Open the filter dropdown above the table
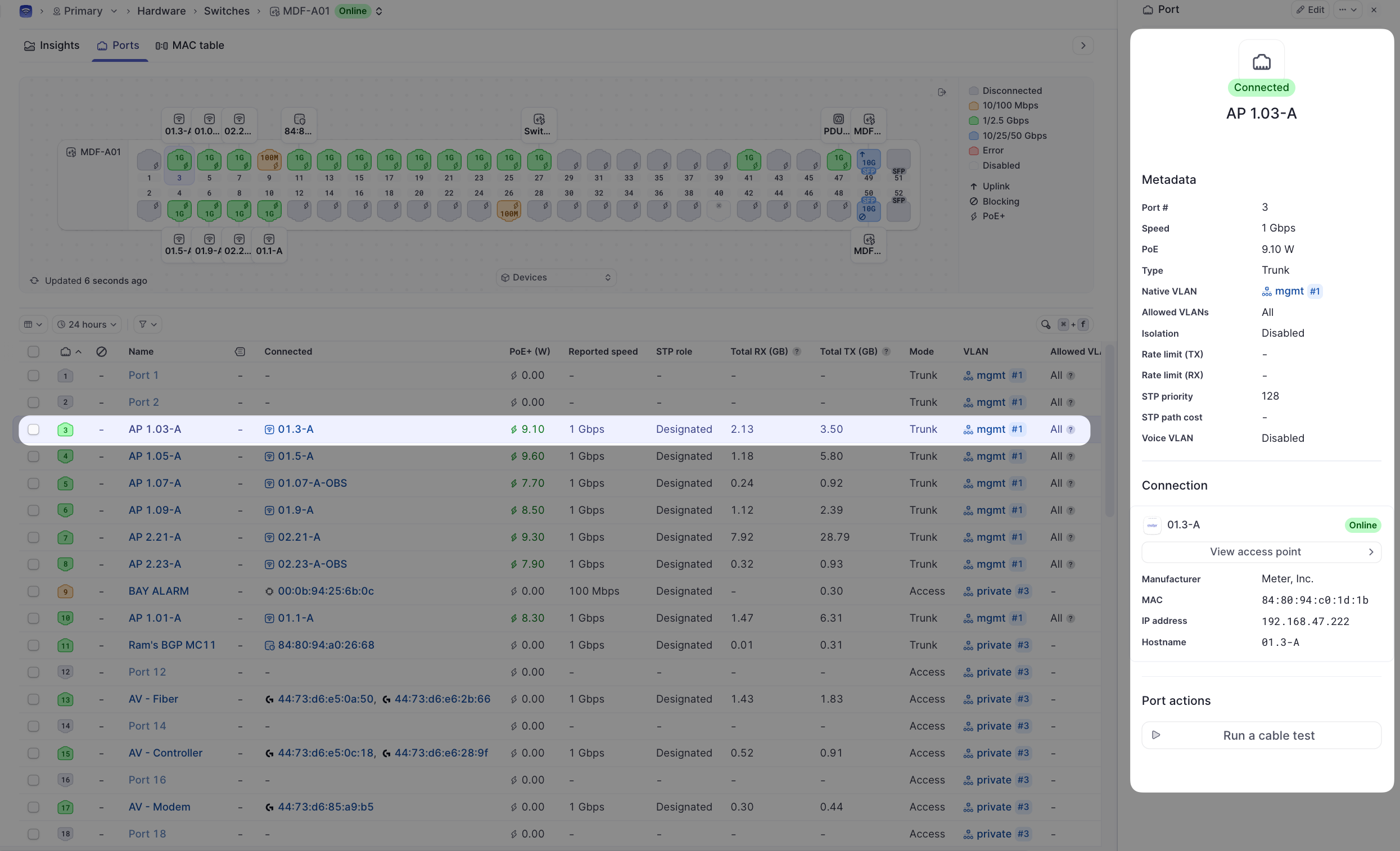The width and height of the screenshot is (1400, 851). 147,324
